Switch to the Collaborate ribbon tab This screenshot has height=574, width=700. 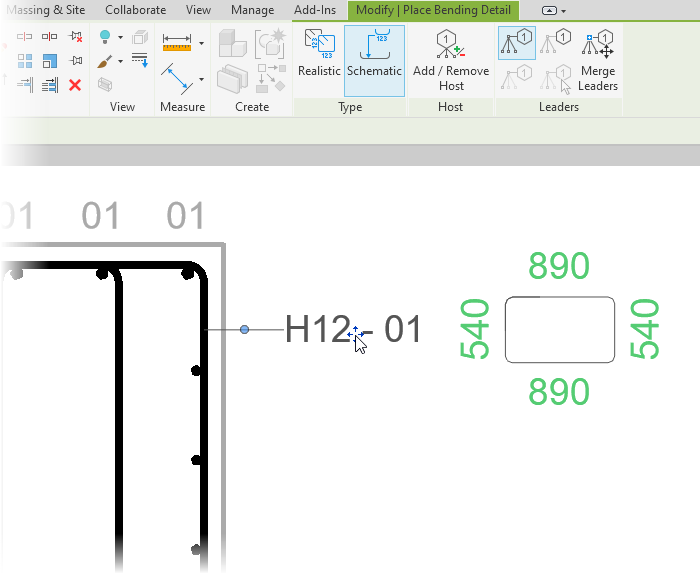[x=135, y=10]
